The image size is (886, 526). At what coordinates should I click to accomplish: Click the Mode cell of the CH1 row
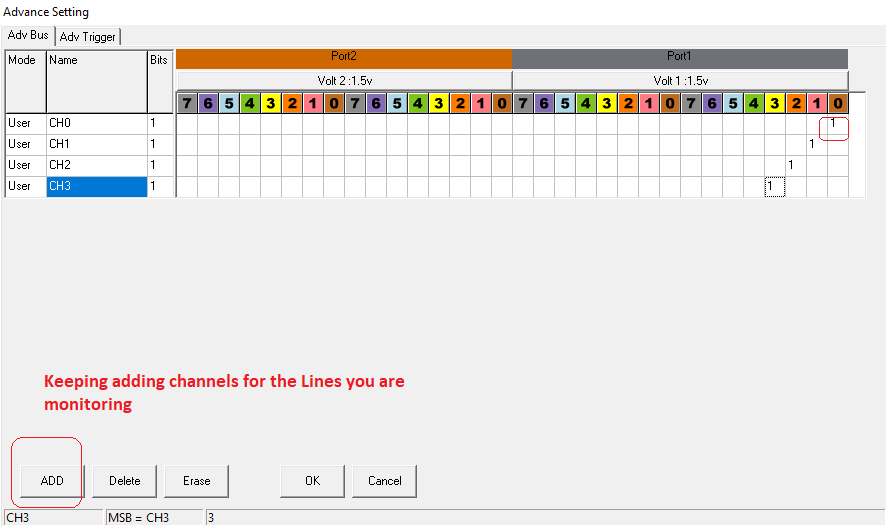[x=25, y=144]
